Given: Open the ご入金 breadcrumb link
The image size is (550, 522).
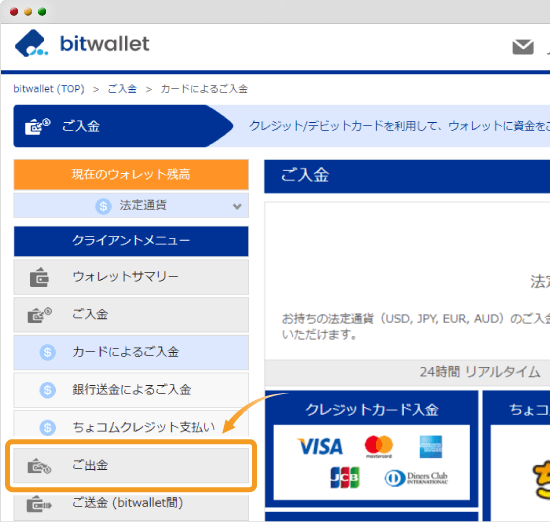Looking at the screenshot, I should 122,89.
